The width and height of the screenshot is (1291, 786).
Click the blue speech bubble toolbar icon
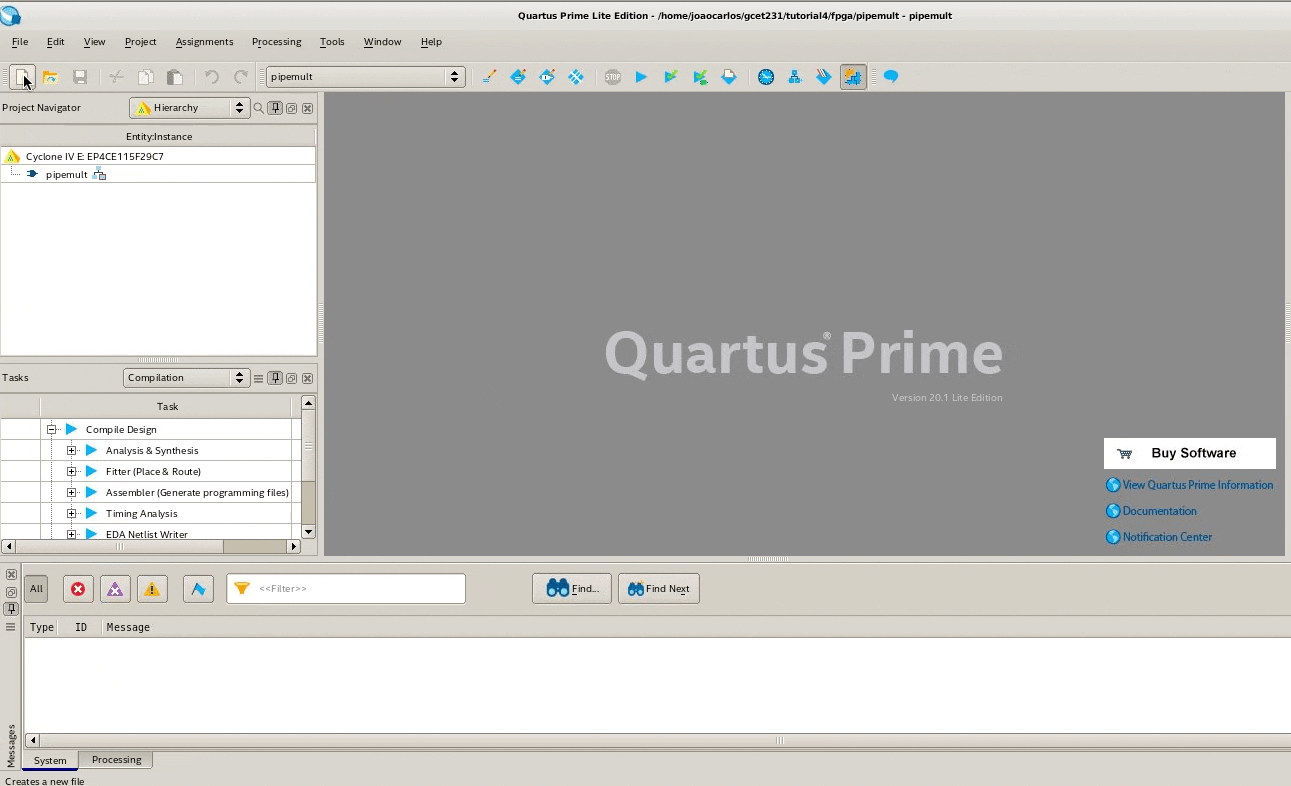click(x=891, y=77)
